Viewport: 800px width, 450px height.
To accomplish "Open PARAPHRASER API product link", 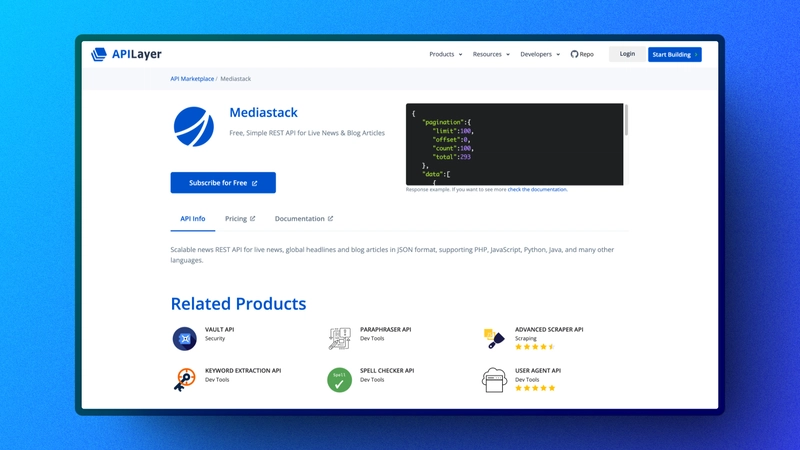I will pyautogui.click(x=385, y=330).
